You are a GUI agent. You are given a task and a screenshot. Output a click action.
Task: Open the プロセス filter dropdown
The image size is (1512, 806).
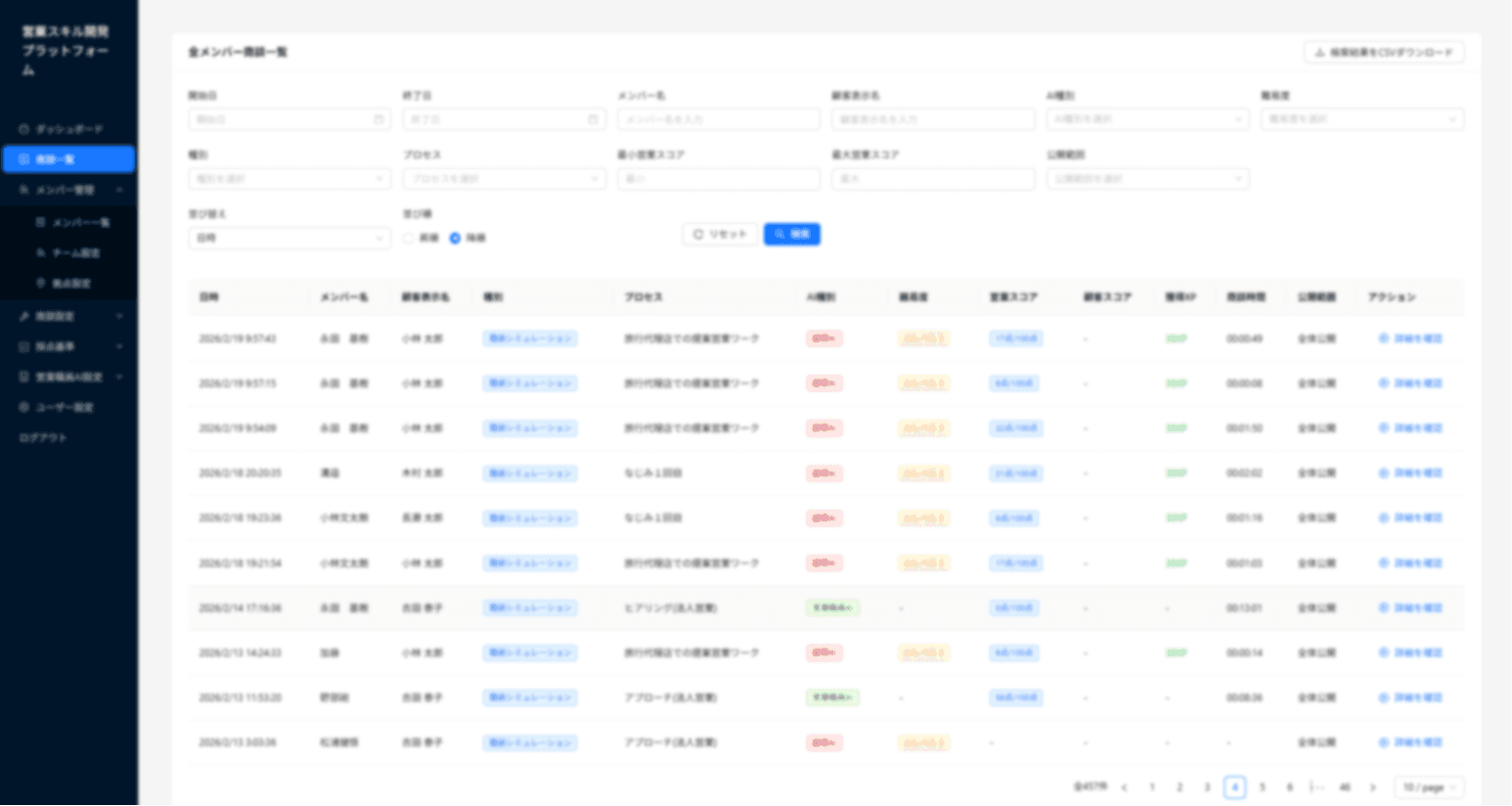(505, 179)
